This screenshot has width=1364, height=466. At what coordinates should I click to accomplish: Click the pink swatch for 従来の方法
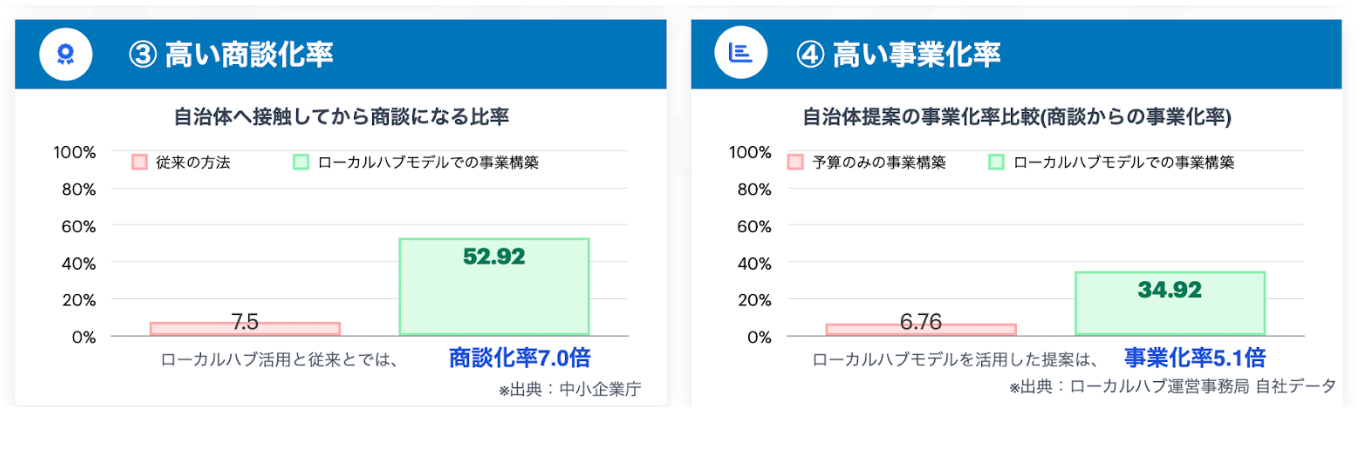(139, 162)
